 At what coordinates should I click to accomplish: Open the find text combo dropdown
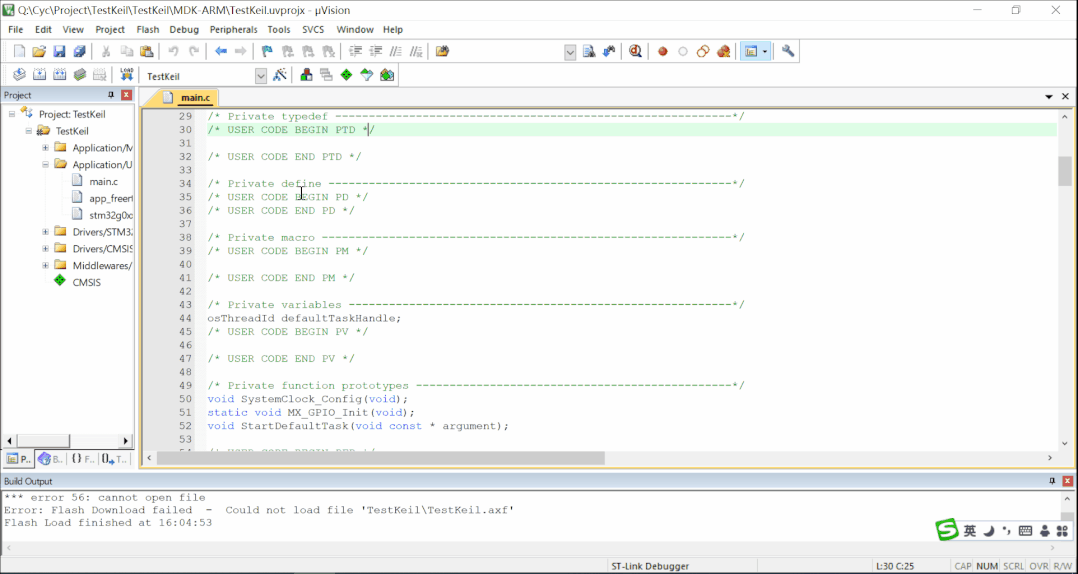(x=570, y=52)
